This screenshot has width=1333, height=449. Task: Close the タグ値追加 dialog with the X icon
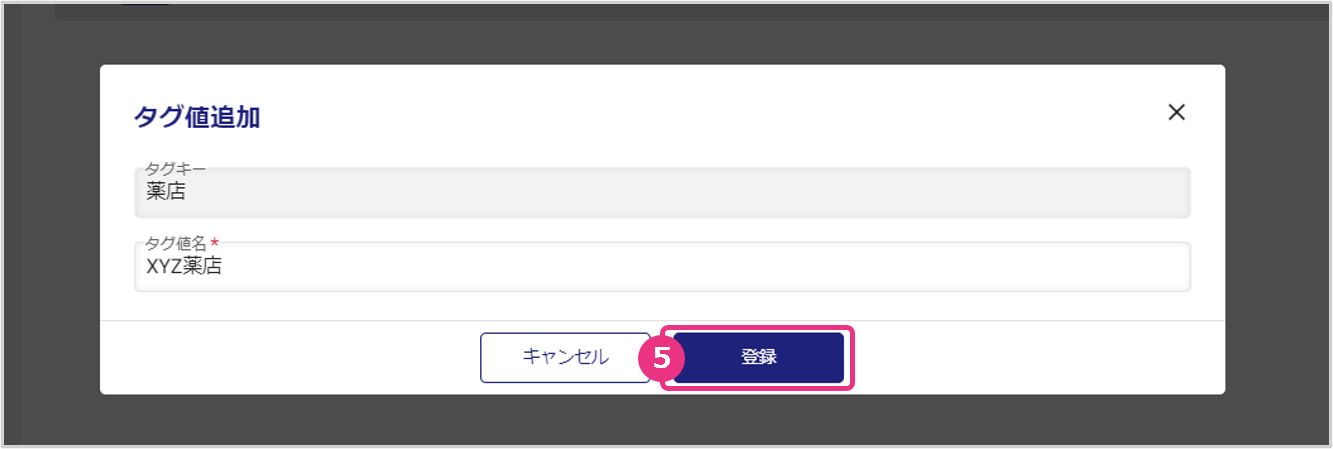pos(1176,112)
